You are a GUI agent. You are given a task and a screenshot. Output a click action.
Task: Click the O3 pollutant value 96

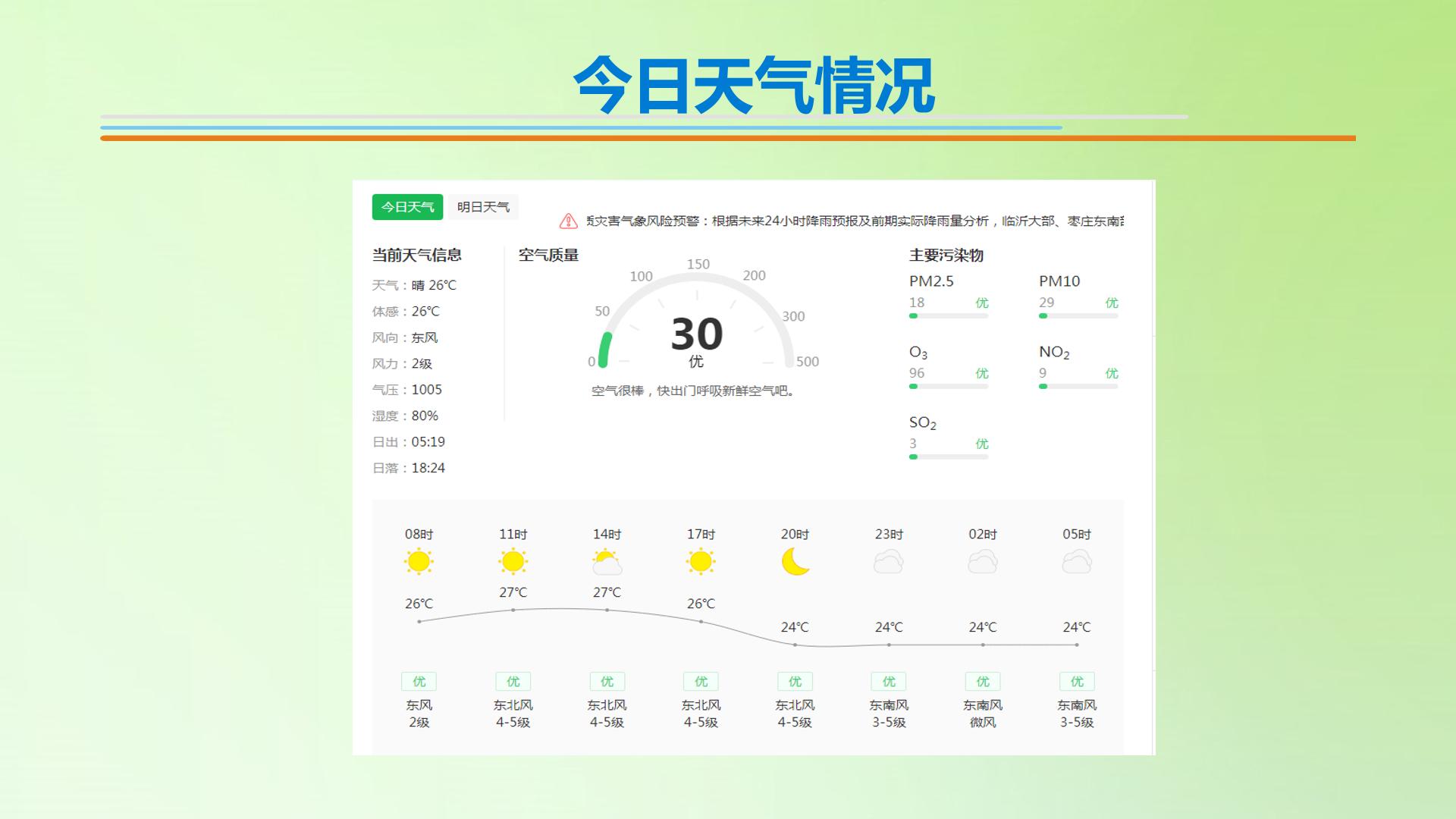[x=917, y=373]
